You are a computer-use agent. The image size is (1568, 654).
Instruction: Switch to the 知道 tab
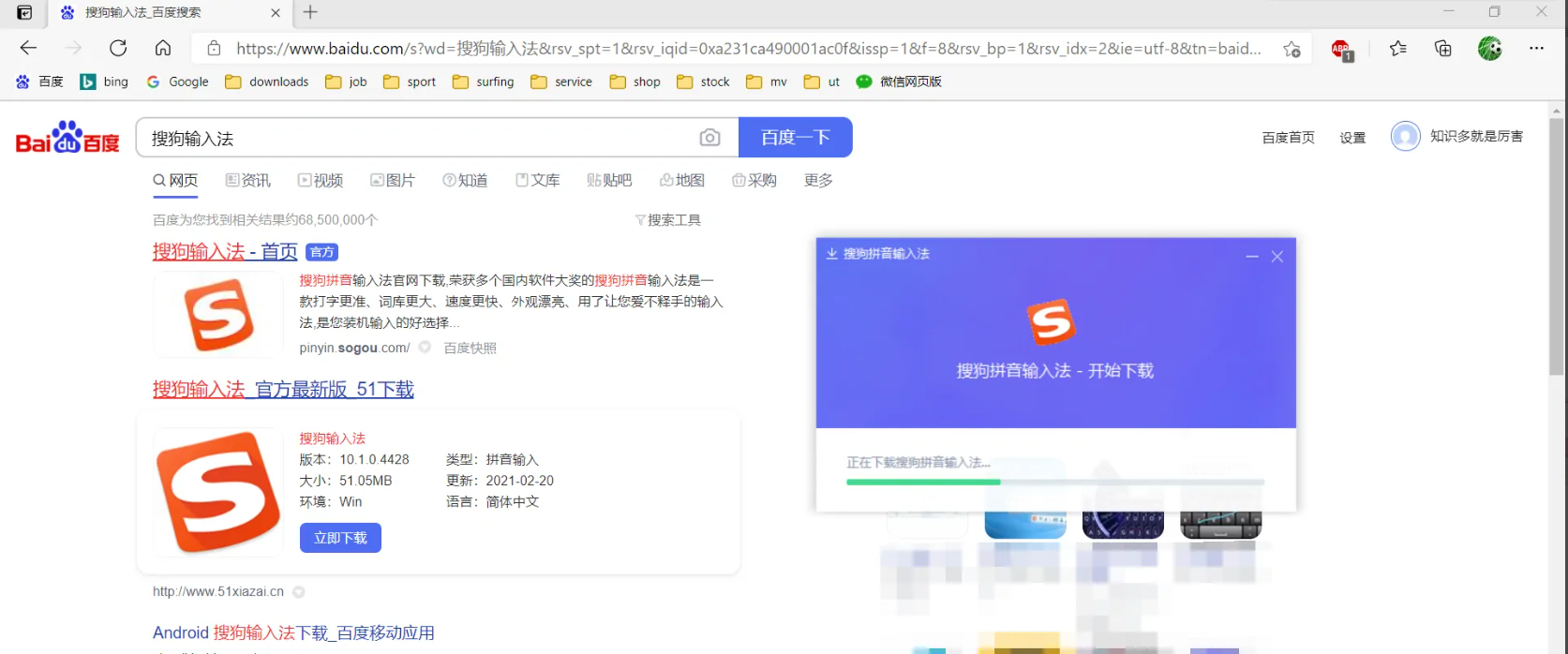[465, 180]
